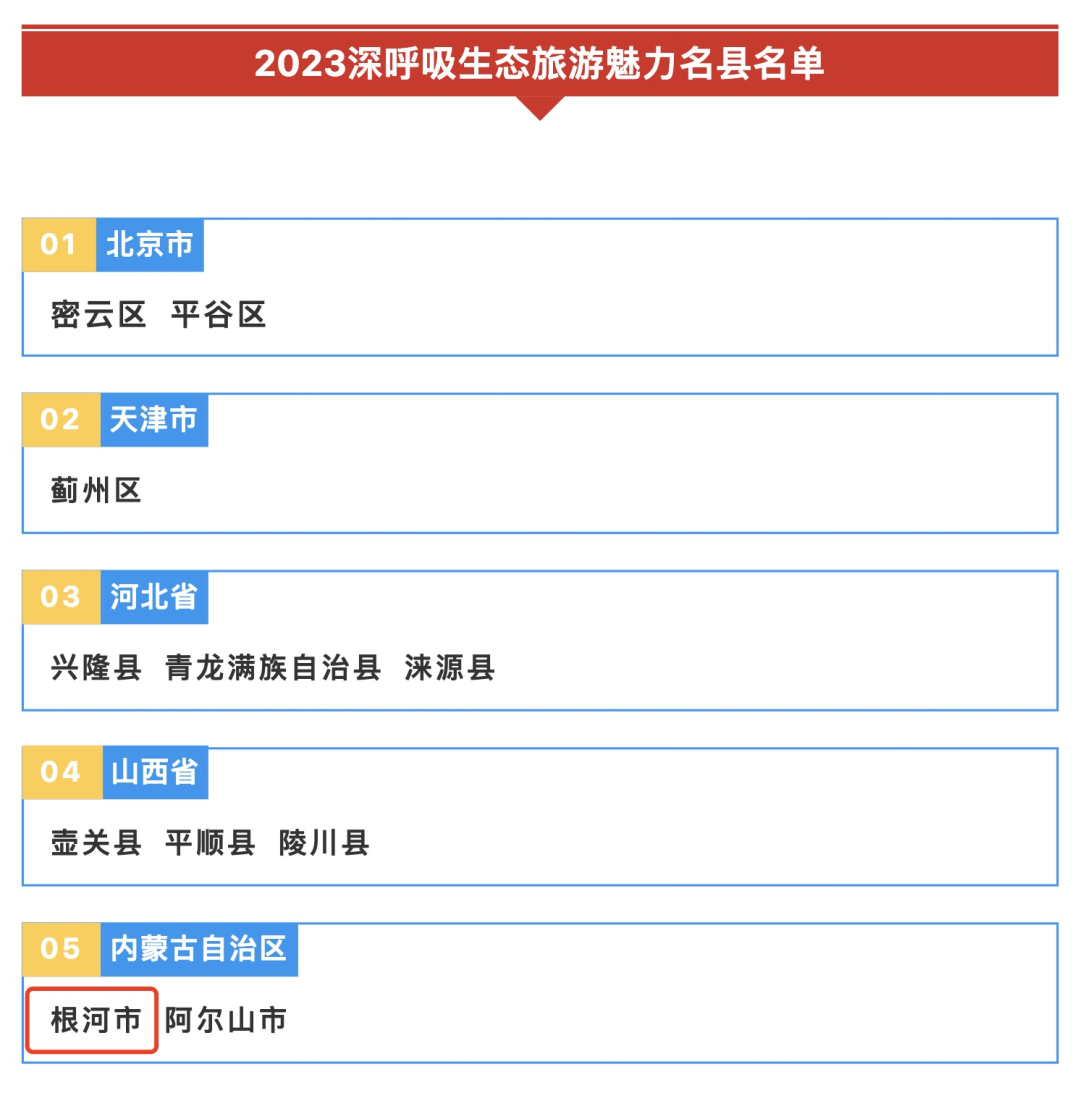The image size is (1080, 1093).
Task: Click the 2023深呼吸生态旅游魅力名县名单 title banner
Action: point(540,62)
